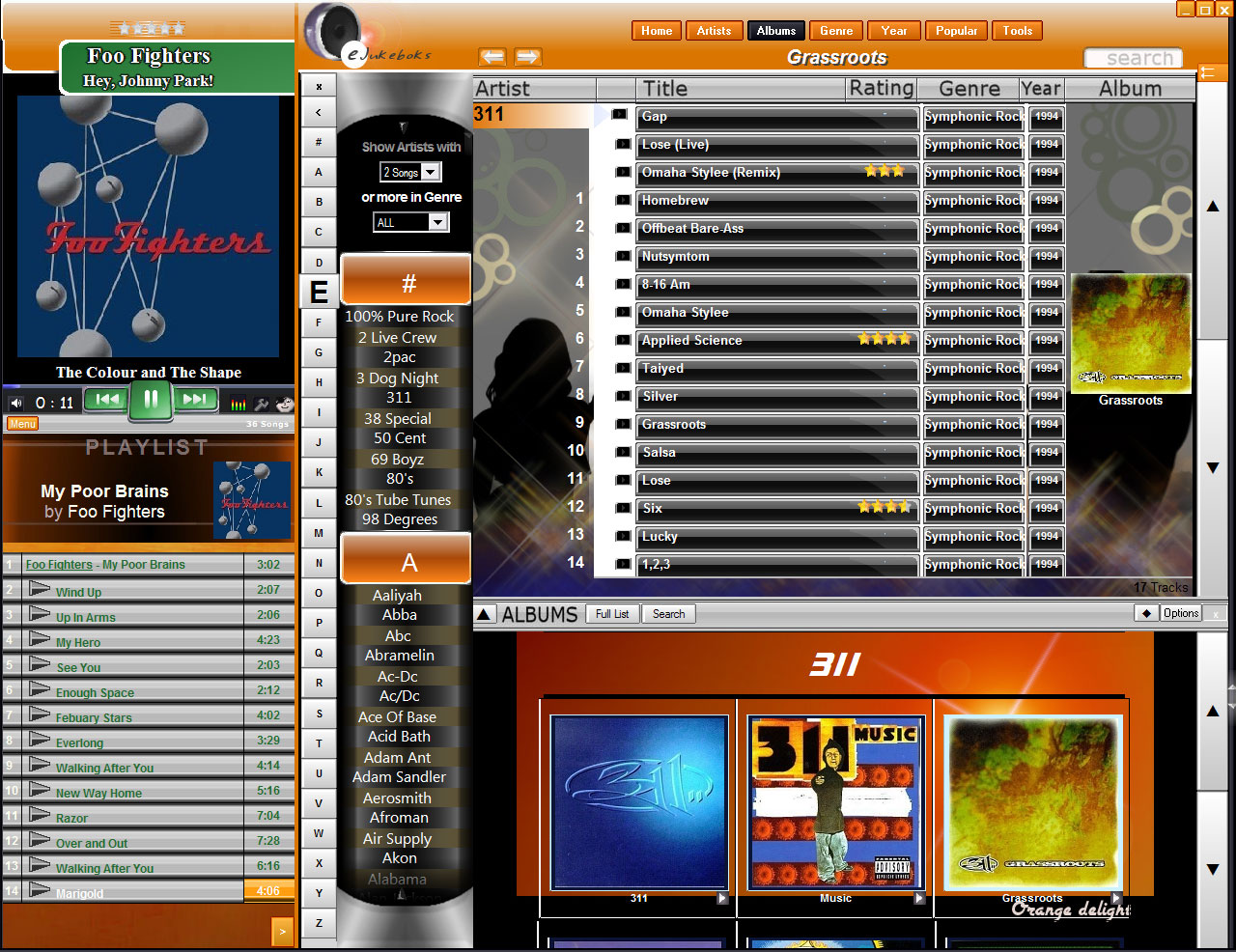
Task: Pause the currently playing song
Action: tap(151, 400)
